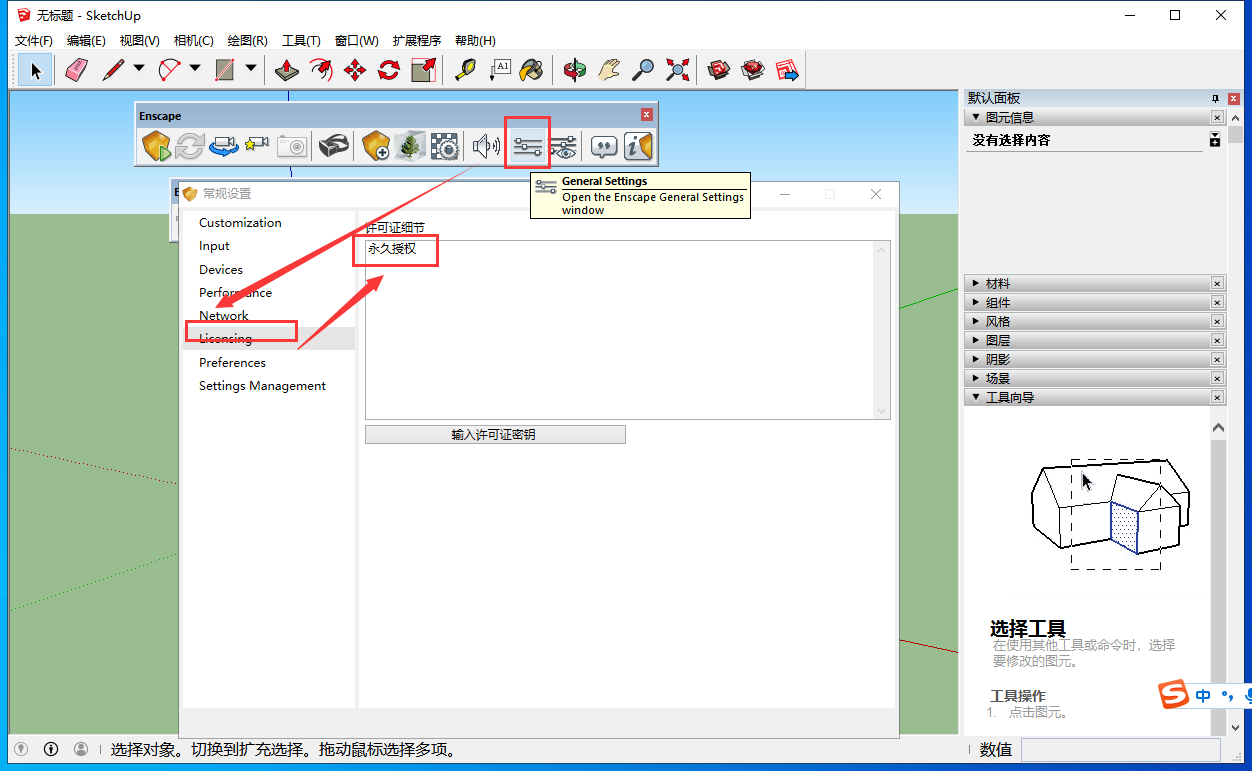1252x771 pixels.
Task: Toggle entity info details button
Action: pos(1215,139)
